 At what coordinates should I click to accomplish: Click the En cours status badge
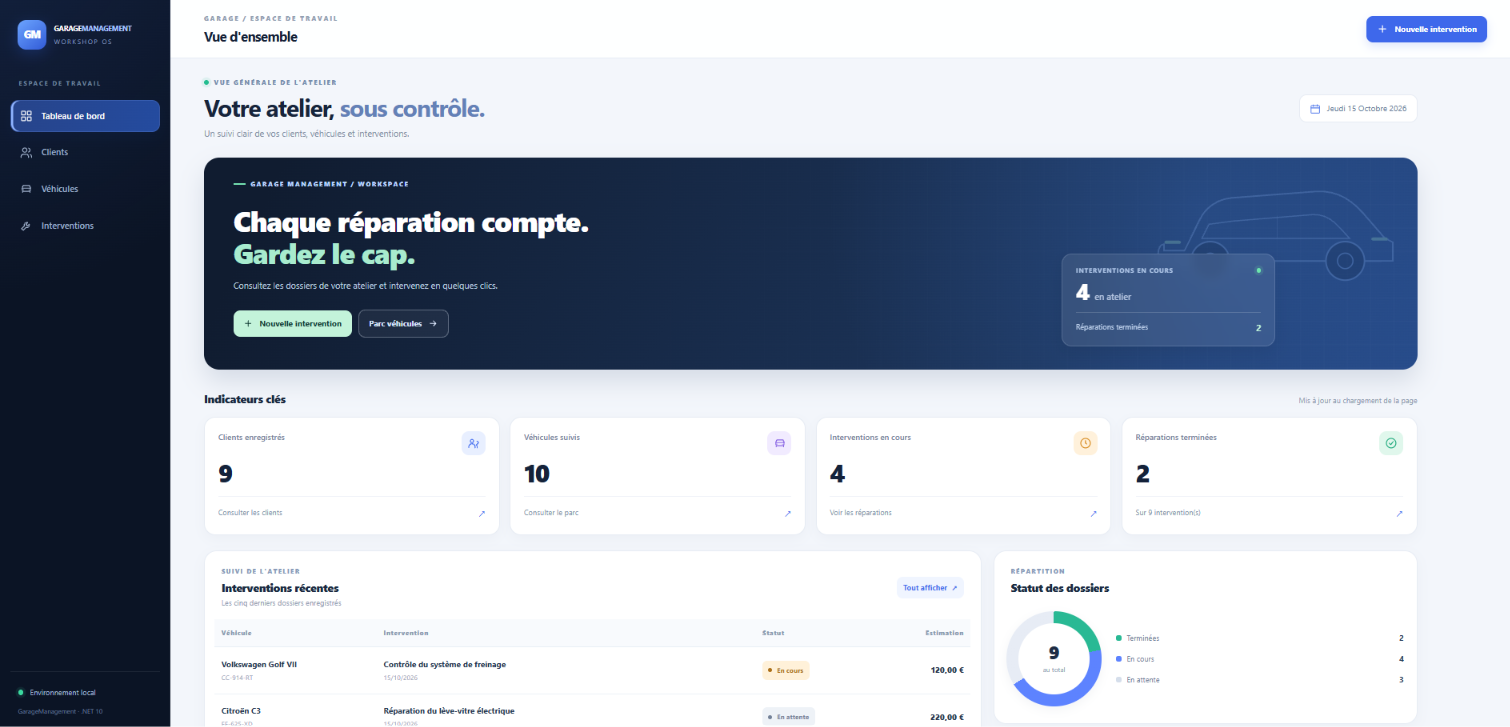786,670
